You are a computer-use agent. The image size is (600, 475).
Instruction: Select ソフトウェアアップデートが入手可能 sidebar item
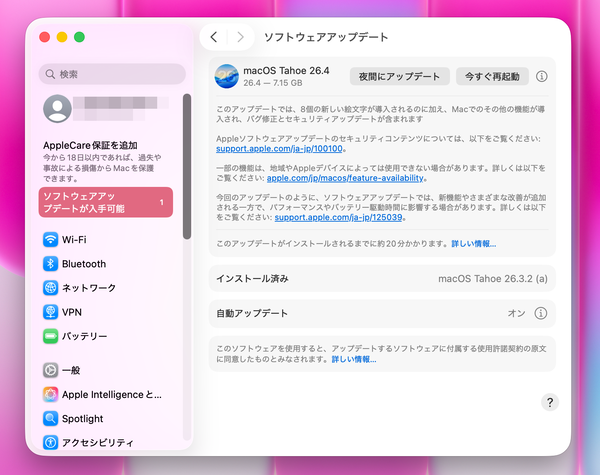106,202
